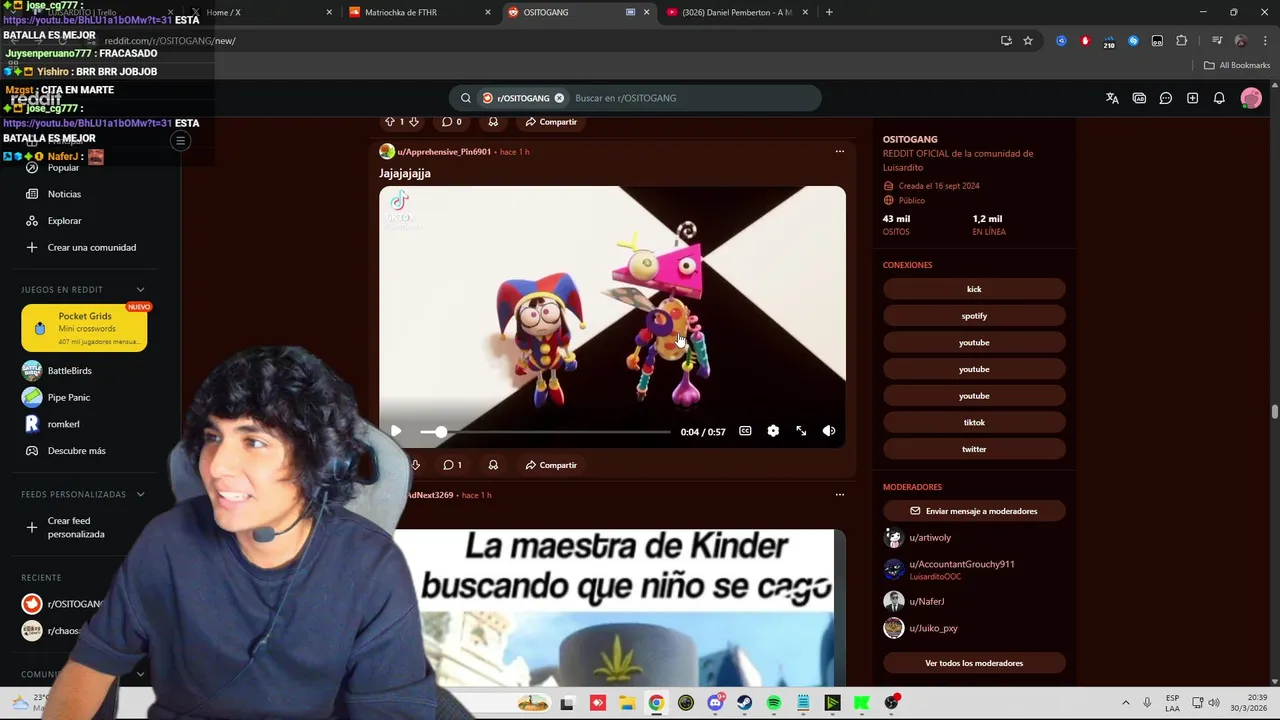Mute the video volume

[829, 431]
